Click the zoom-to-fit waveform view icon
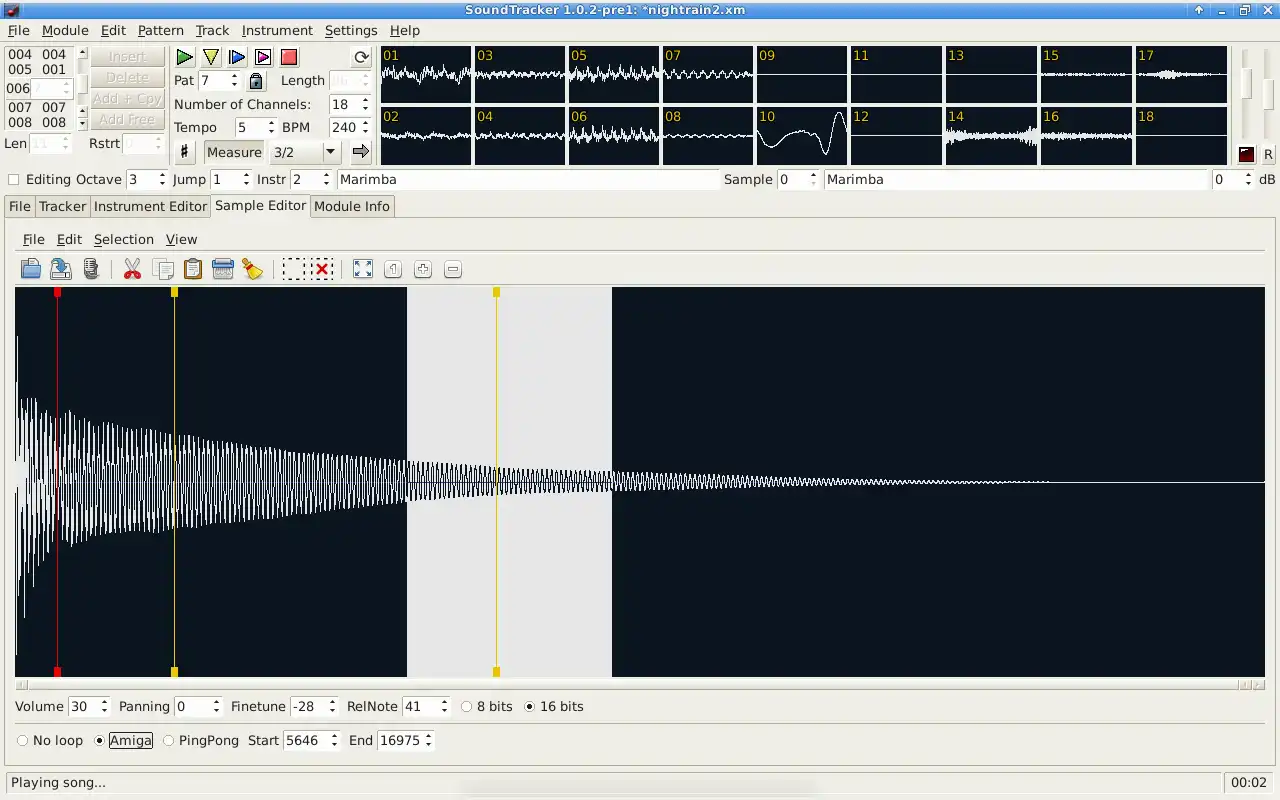 [x=363, y=269]
